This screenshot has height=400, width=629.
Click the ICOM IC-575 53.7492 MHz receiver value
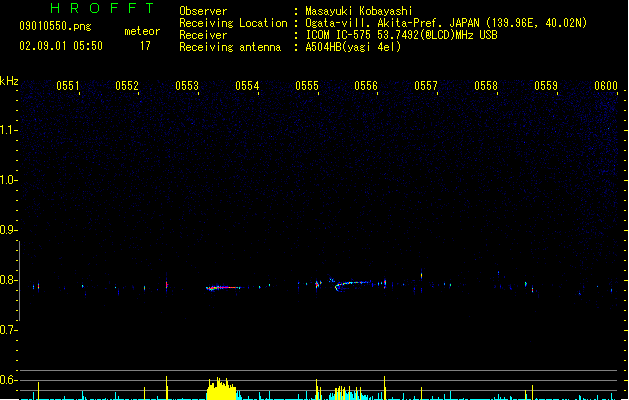pos(402,35)
